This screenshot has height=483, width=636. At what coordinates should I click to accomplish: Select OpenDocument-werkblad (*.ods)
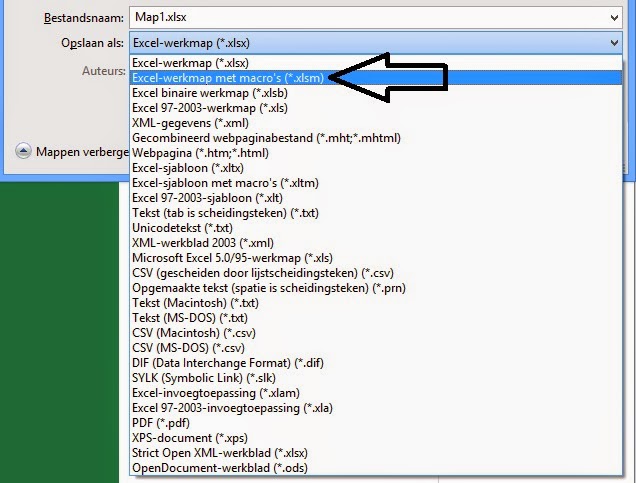[x=376, y=468]
